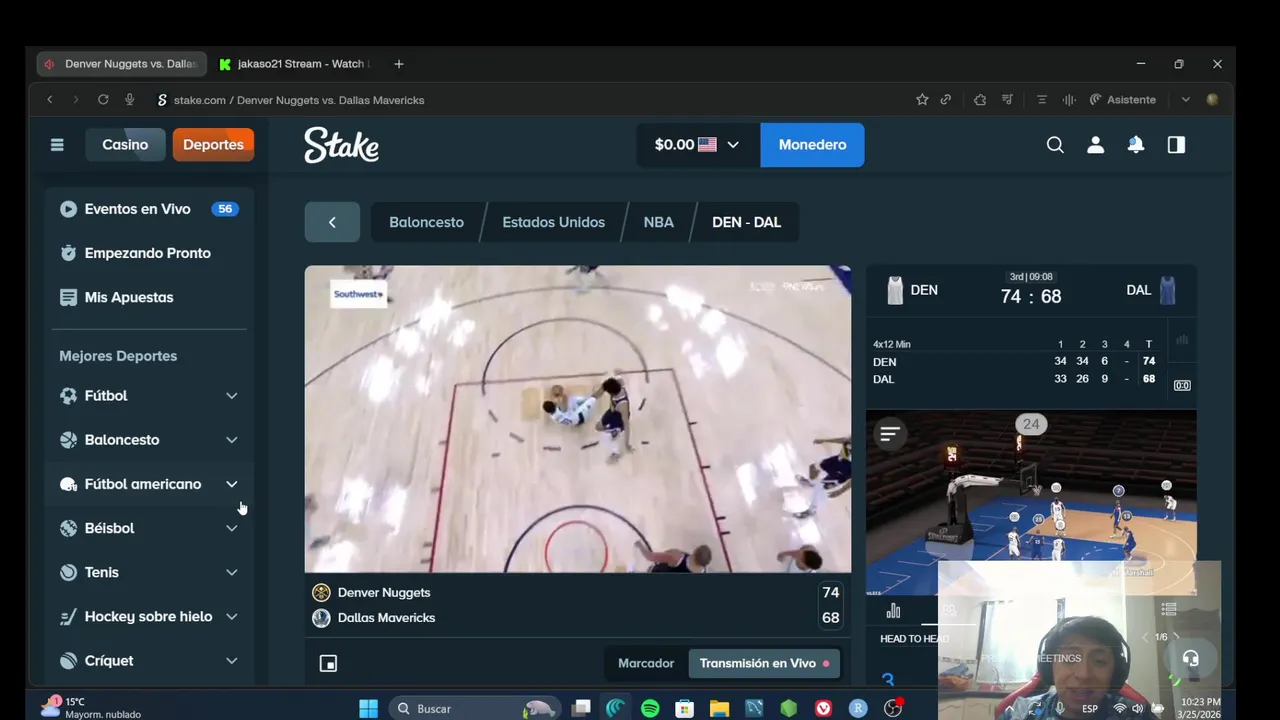Open the notifications bell
This screenshot has height=720, width=1280.
coord(1135,145)
